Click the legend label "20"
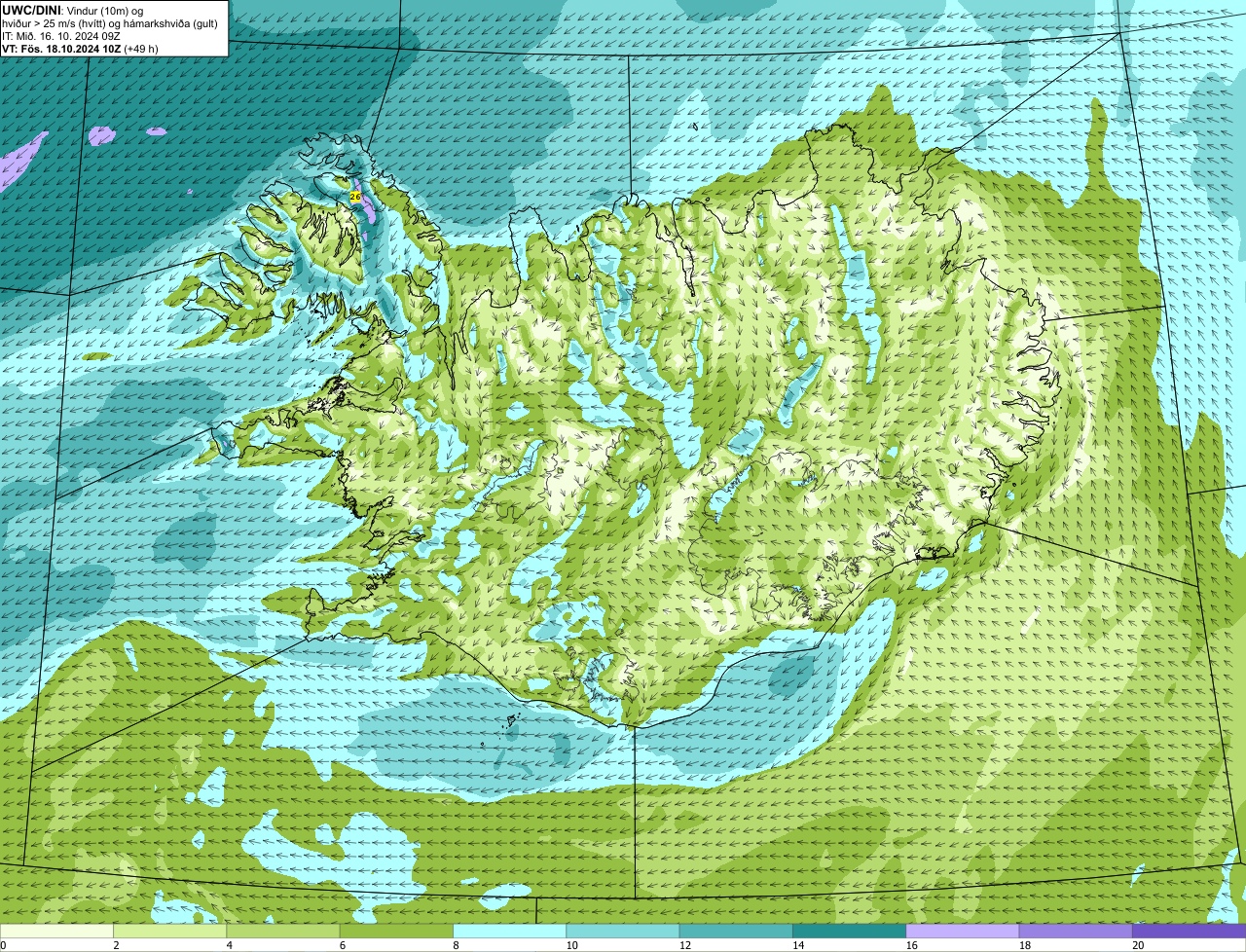This screenshot has width=1246, height=952. 1137,945
